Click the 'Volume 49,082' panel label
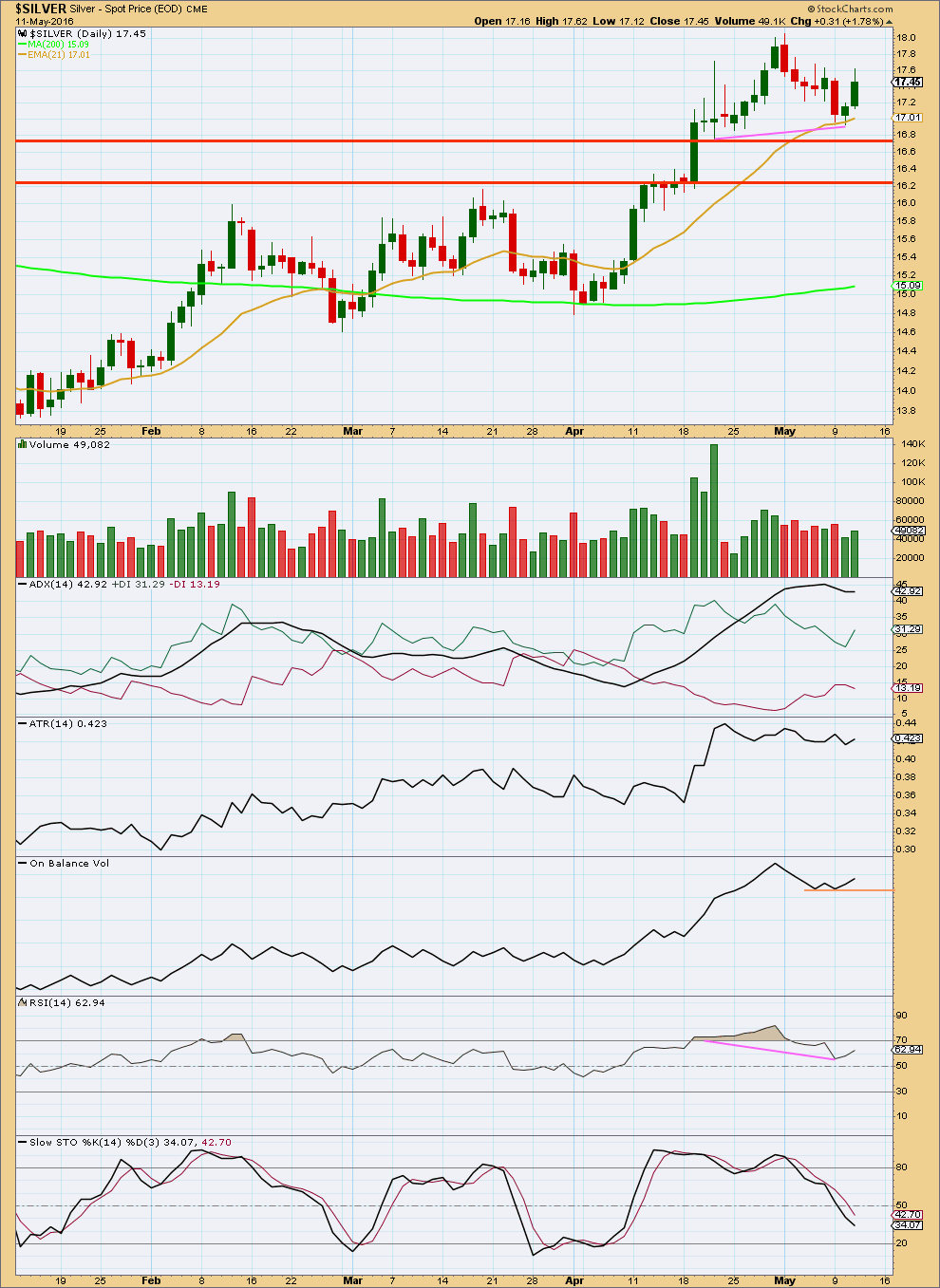Image resolution: width=940 pixels, height=1288 pixels. pos(69,444)
